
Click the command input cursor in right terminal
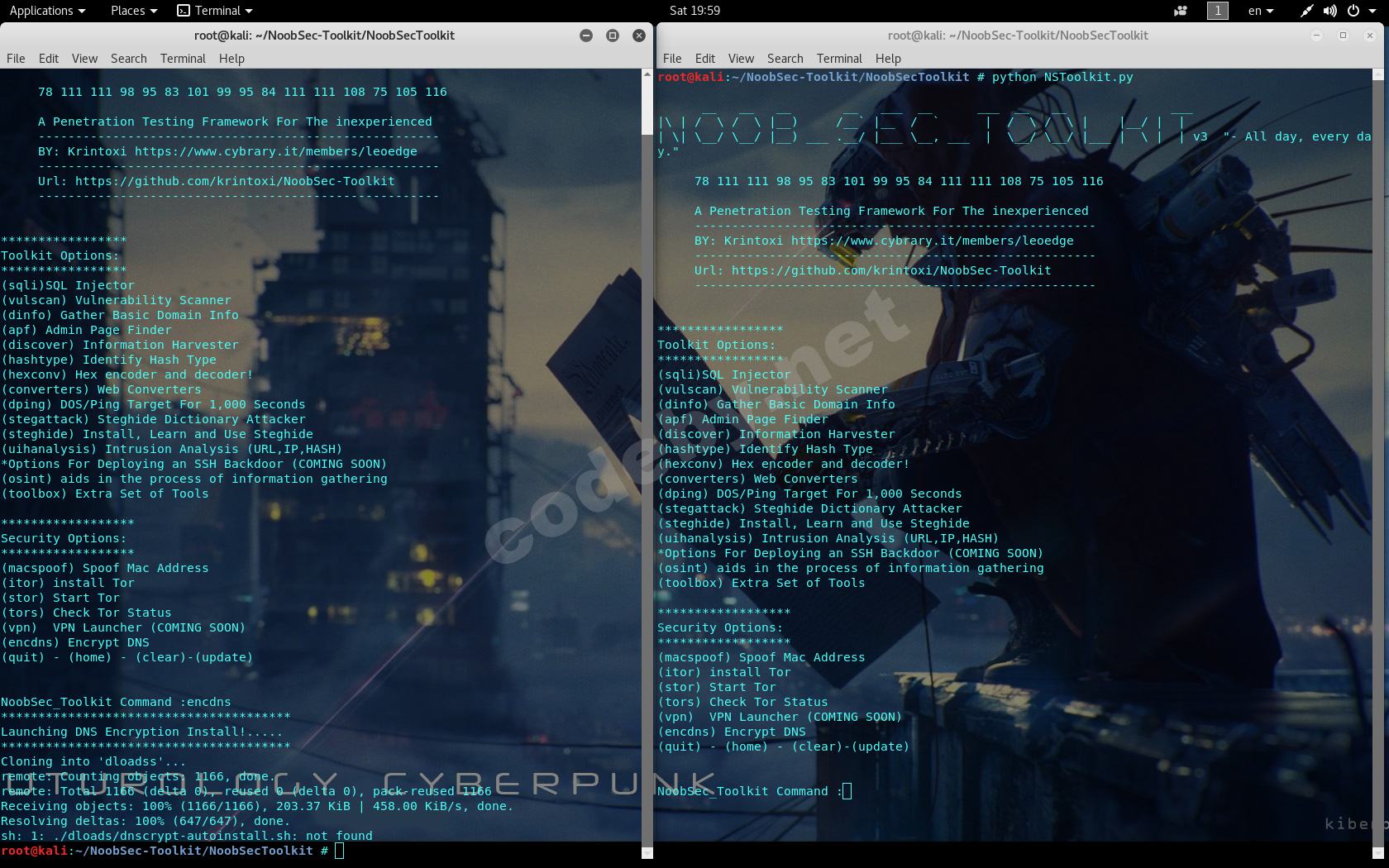tap(847, 791)
